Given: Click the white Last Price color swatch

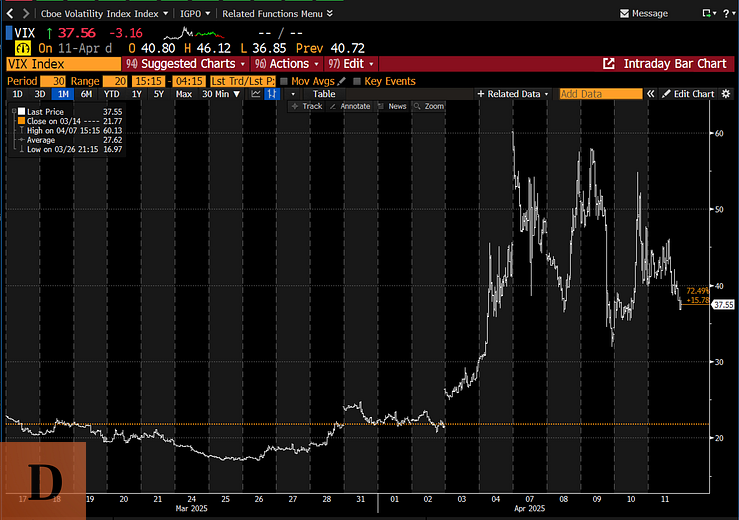Looking at the screenshot, I should point(21,112).
